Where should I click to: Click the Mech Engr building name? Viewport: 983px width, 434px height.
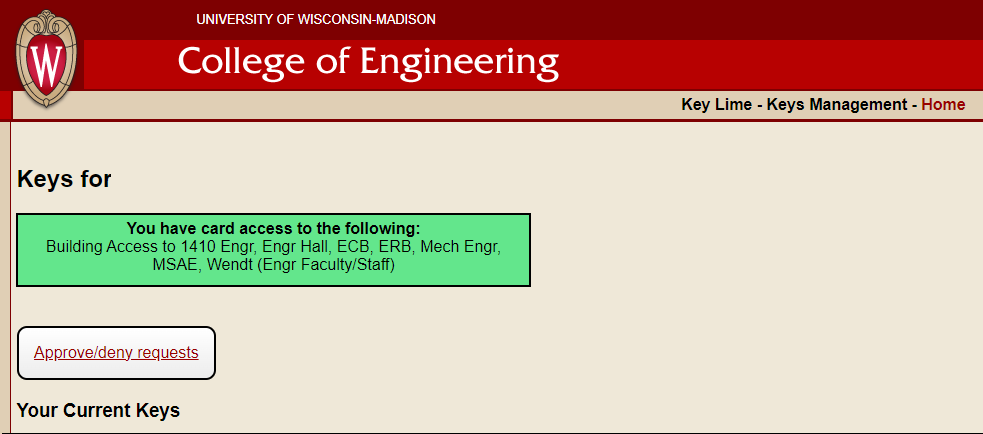[460, 246]
